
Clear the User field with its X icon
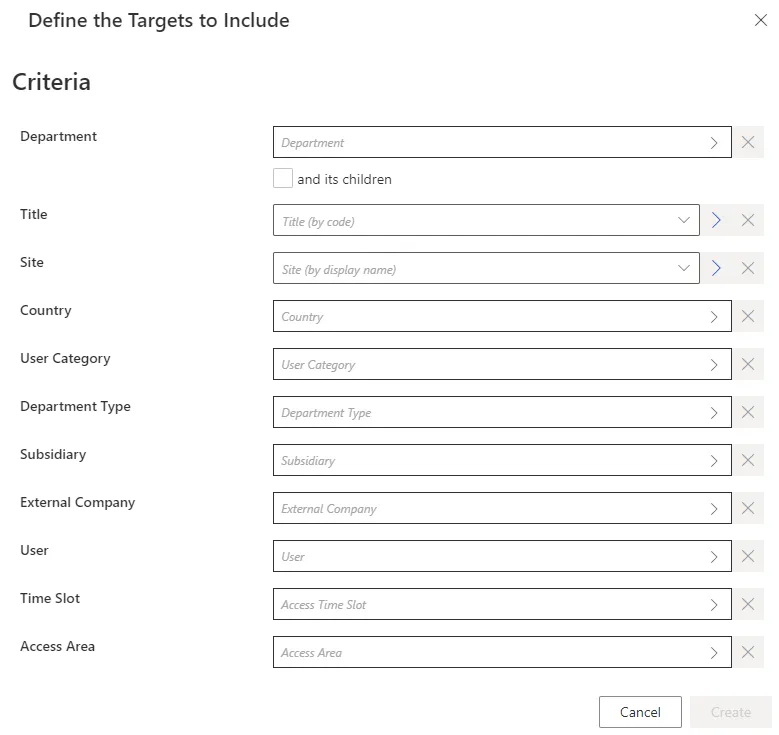(x=748, y=556)
